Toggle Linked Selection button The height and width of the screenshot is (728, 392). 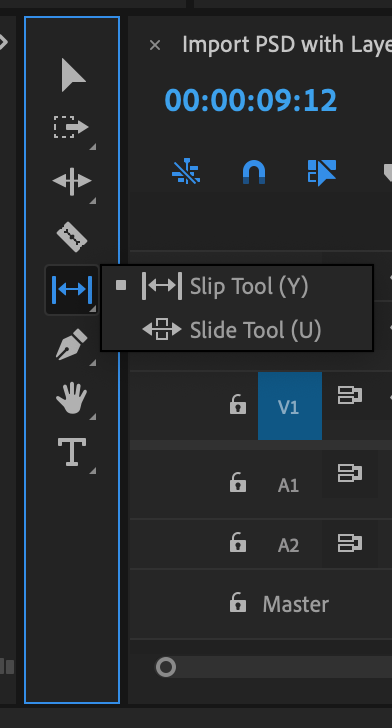pyautogui.click(x=322, y=172)
